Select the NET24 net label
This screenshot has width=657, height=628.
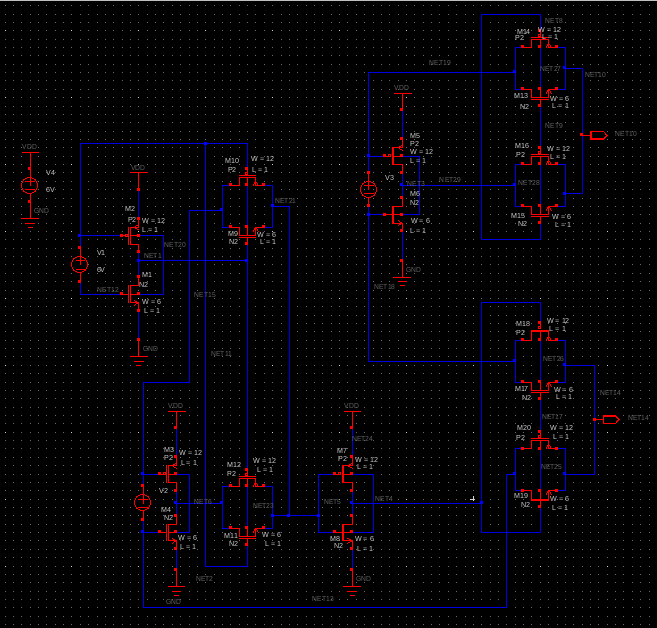coord(362,439)
